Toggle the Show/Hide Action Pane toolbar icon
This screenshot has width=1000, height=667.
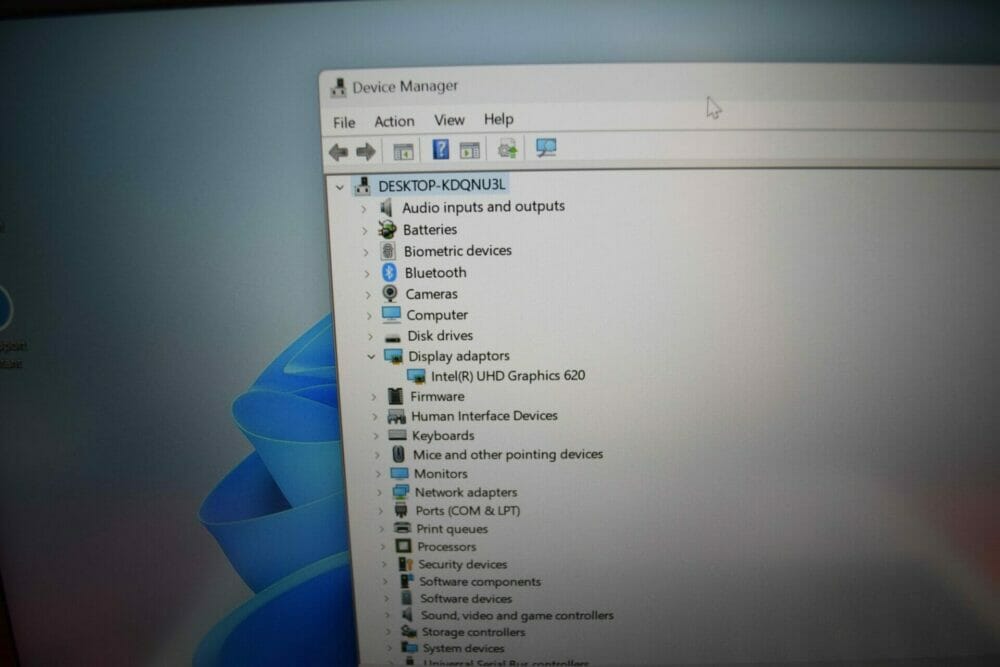(469, 150)
